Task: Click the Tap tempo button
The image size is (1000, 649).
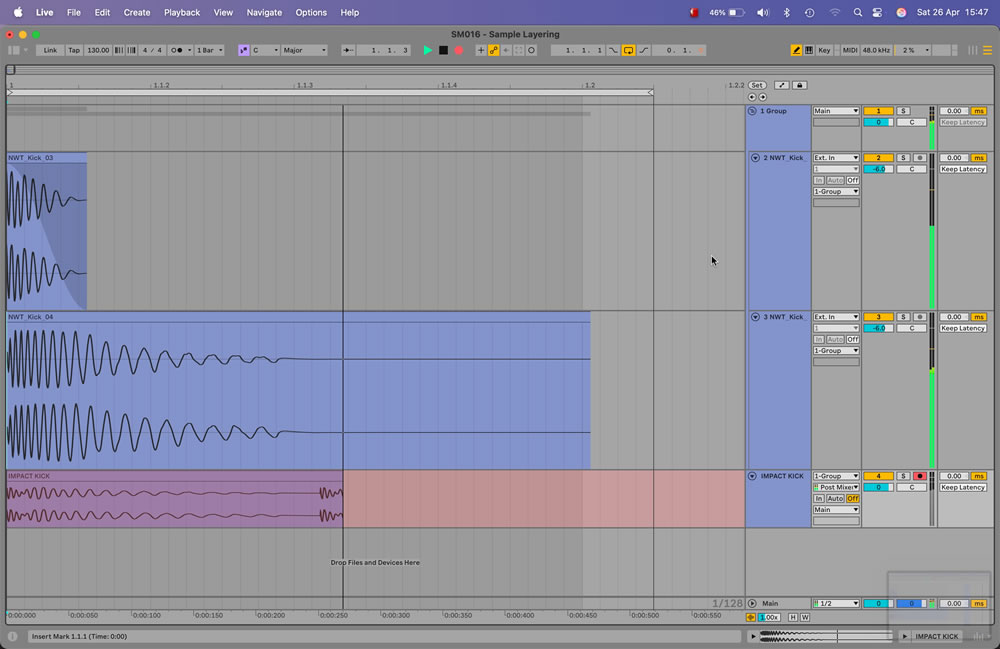Action: point(74,50)
